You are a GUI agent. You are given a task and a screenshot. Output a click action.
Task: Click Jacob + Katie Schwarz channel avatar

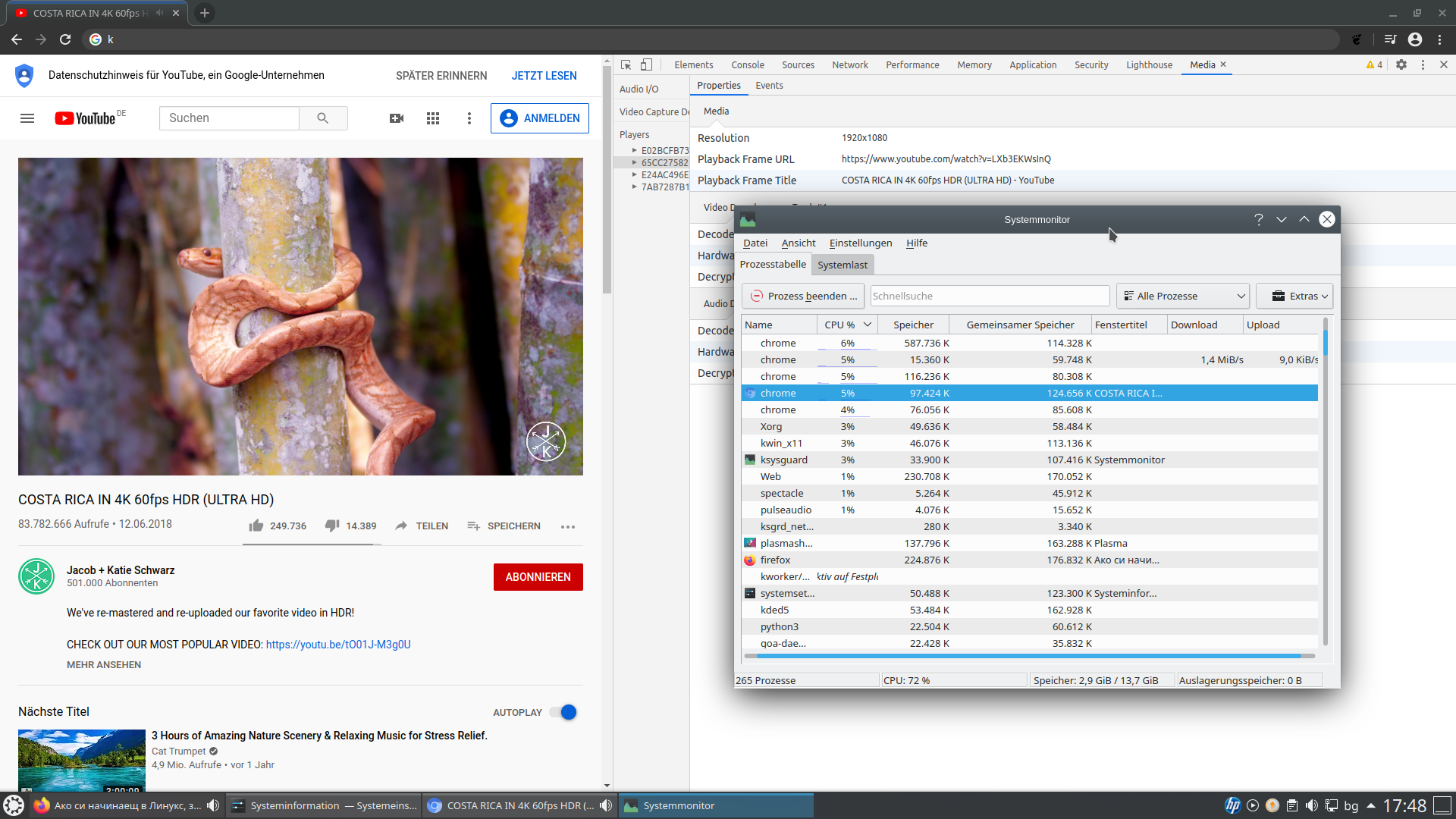point(36,576)
